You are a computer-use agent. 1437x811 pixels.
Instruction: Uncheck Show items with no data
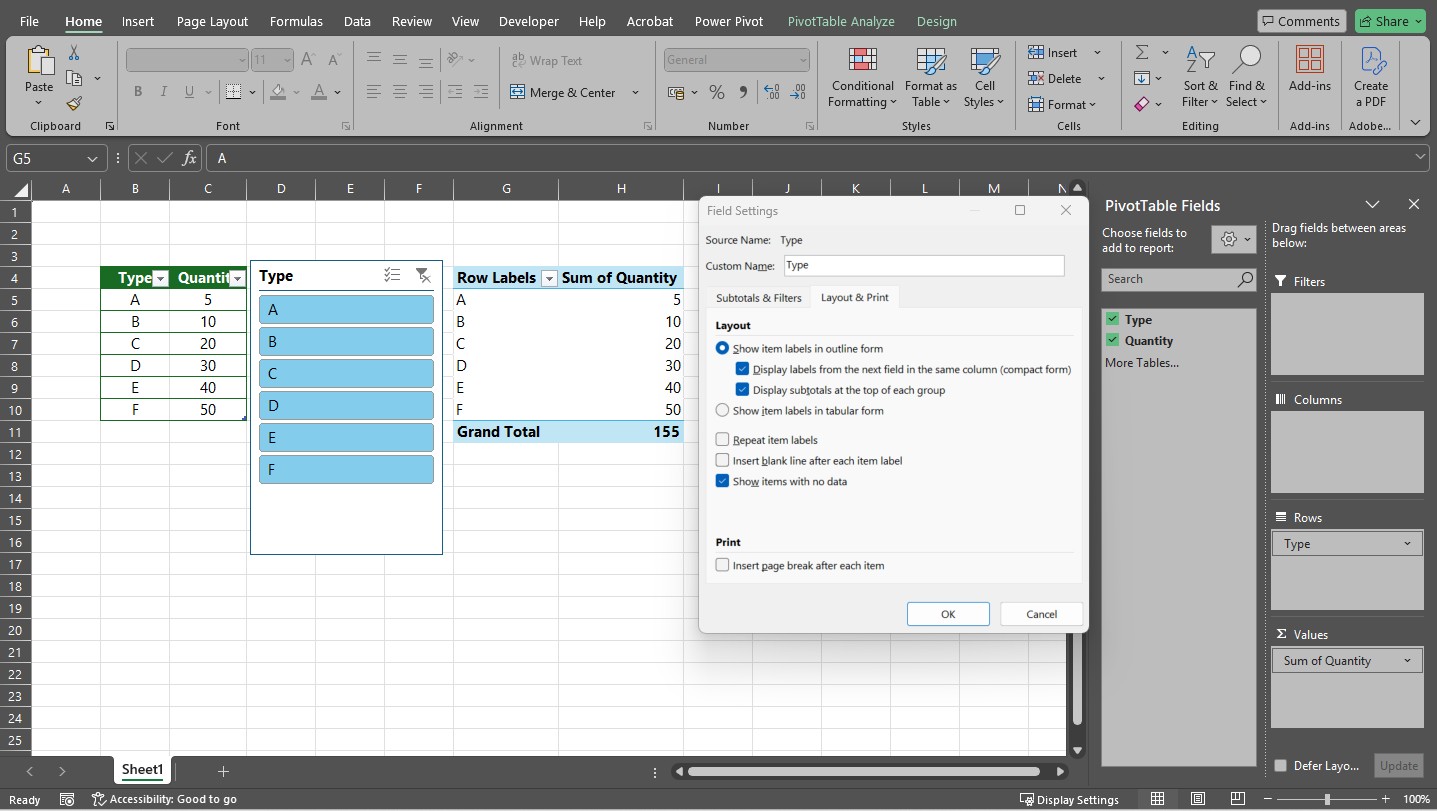coord(723,481)
